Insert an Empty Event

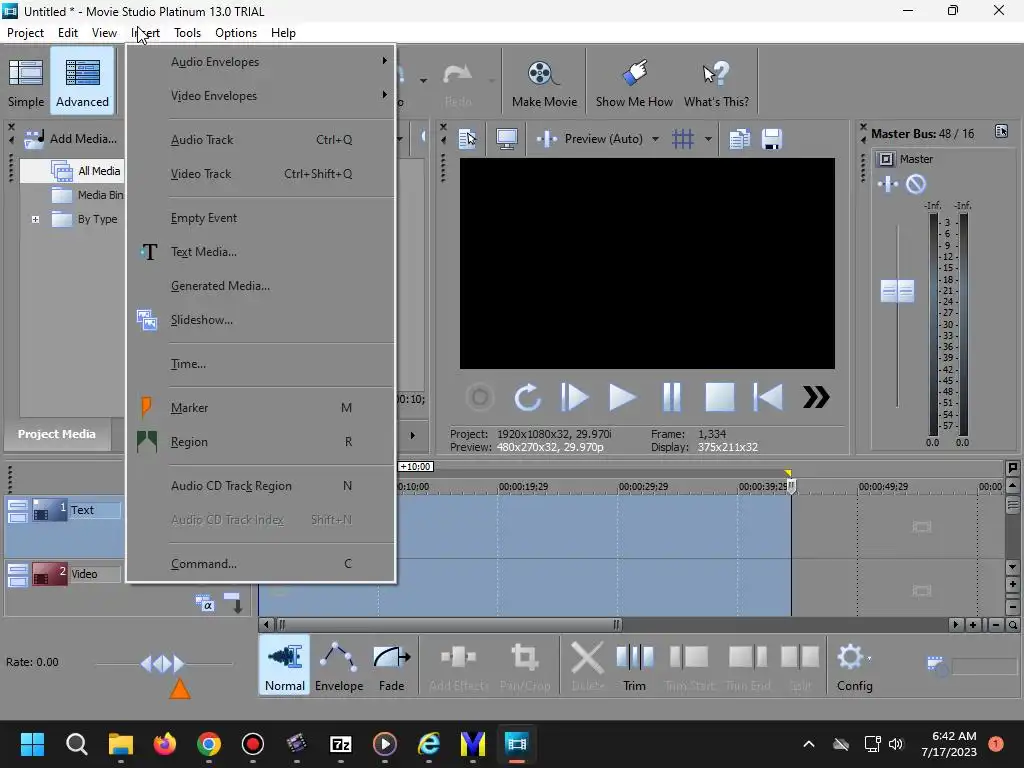point(261,218)
